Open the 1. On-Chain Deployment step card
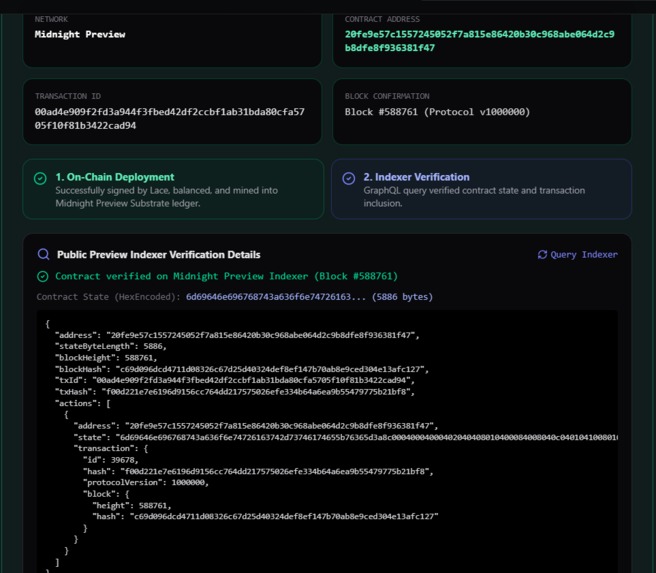656x573 pixels. point(173,189)
